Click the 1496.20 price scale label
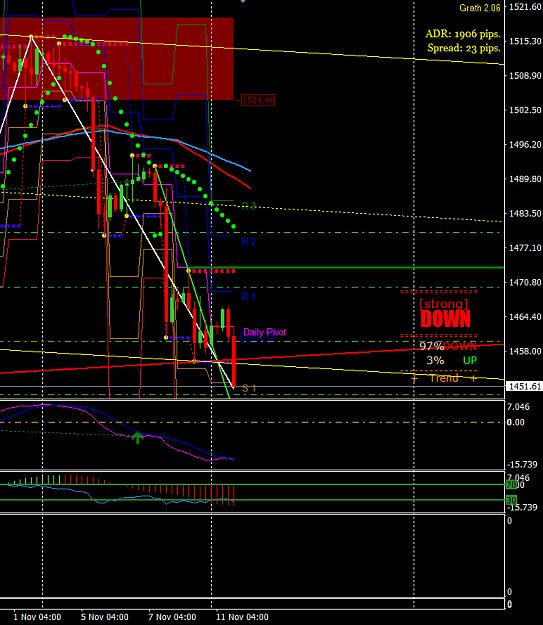Screen dimensions: 543x625 pos(525,144)
